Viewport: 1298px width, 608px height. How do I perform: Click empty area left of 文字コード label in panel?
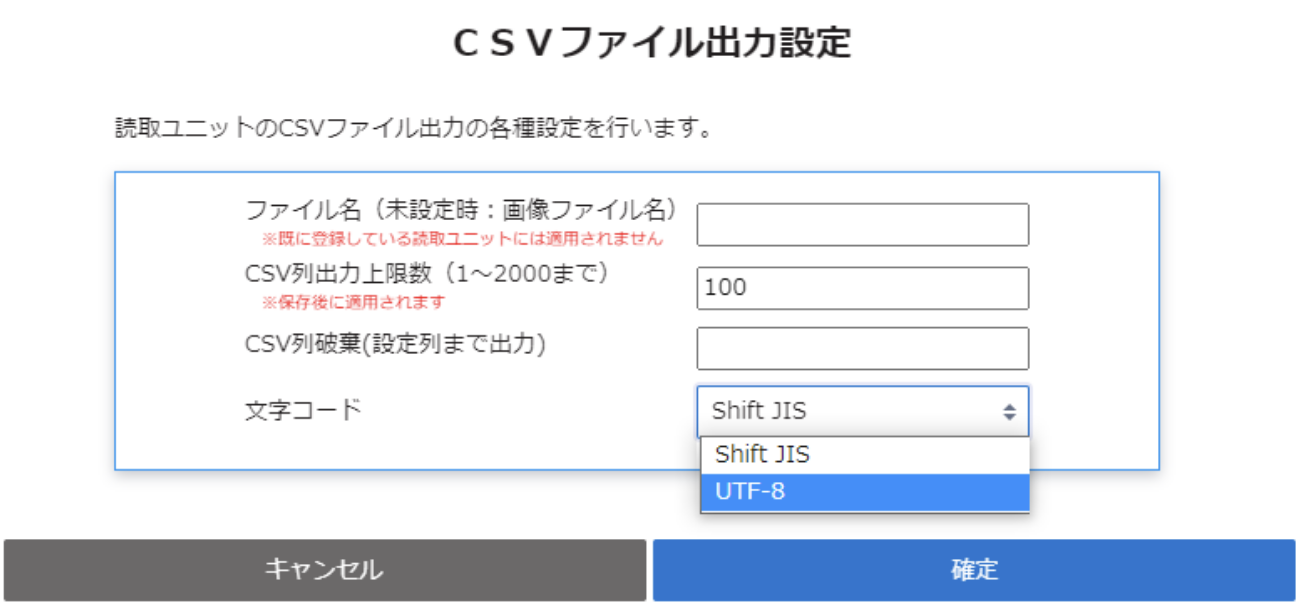point(180,410)
